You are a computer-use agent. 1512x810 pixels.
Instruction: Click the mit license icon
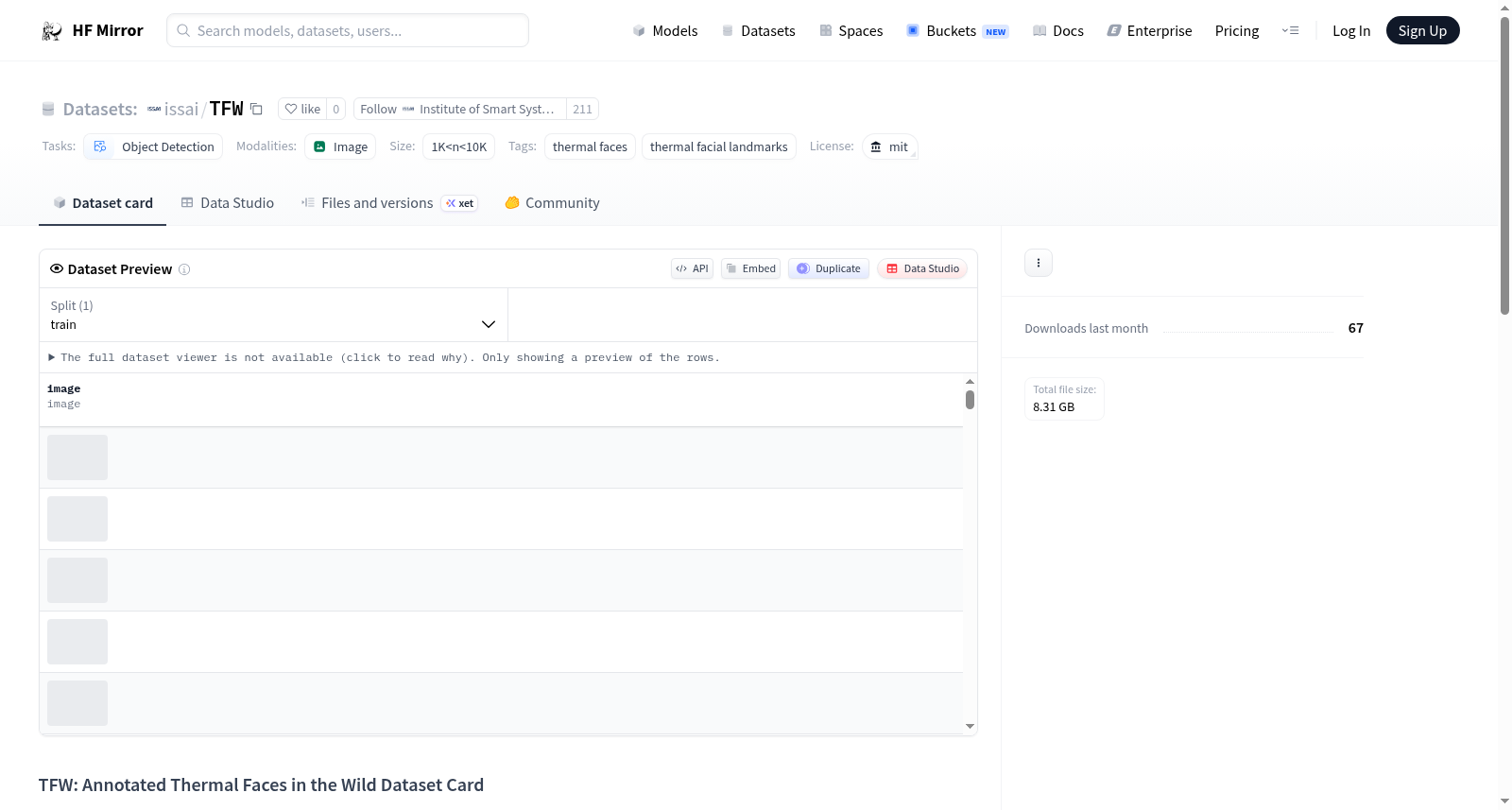tap(876, 146)
